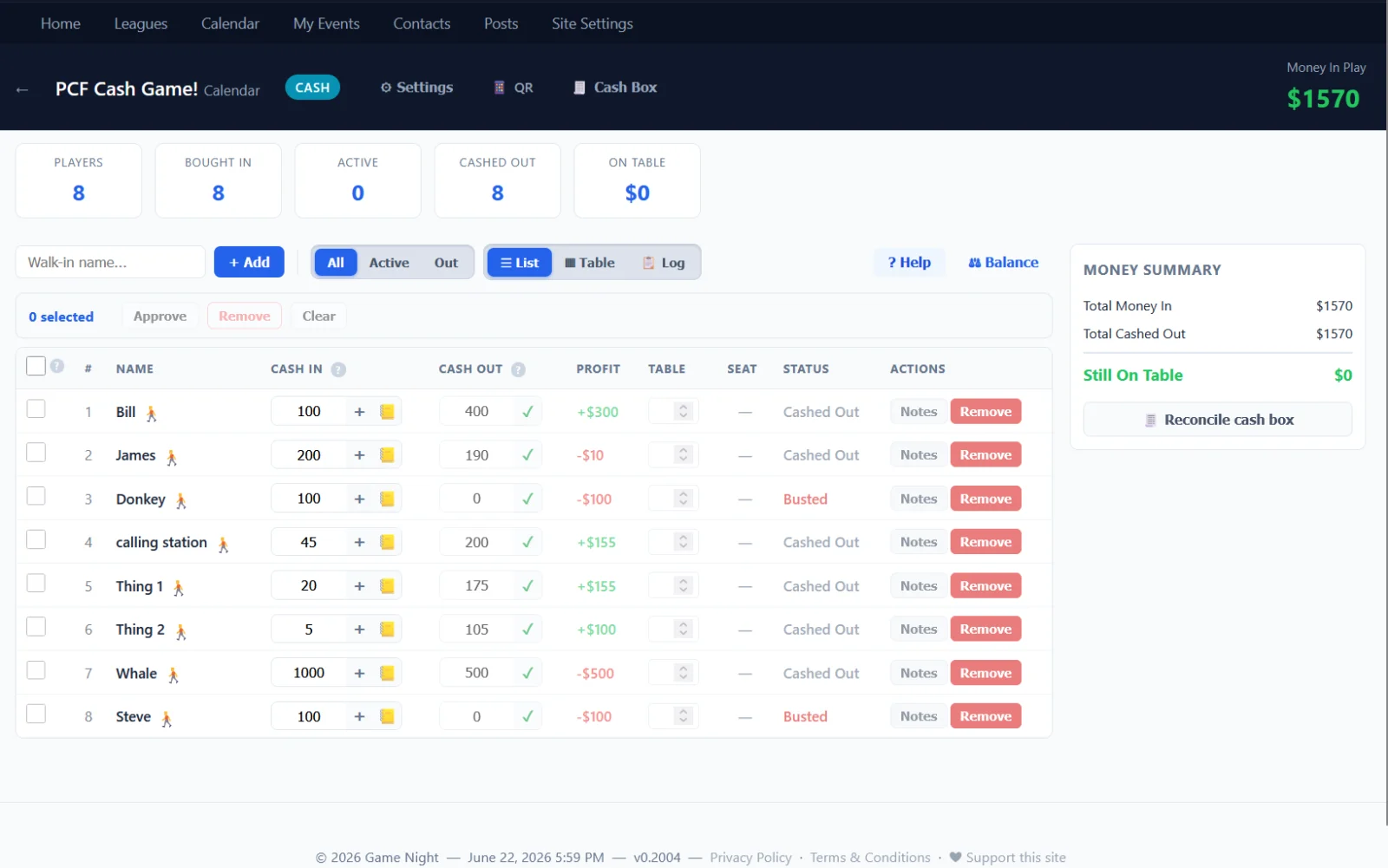Click the back arrow beside PCF Cash Game
Viewport: 1388px width, 868px height.
[23, 89]
